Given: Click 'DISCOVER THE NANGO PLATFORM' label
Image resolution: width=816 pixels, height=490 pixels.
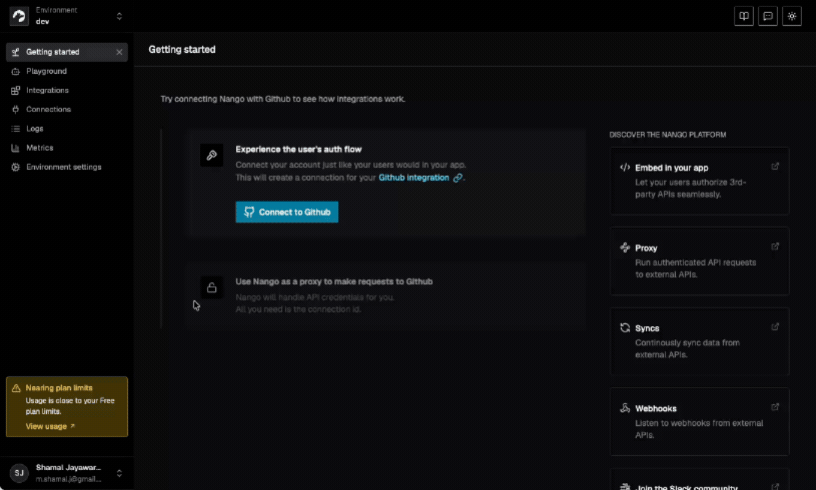Looking at the screenshot, I should point(668,135).
